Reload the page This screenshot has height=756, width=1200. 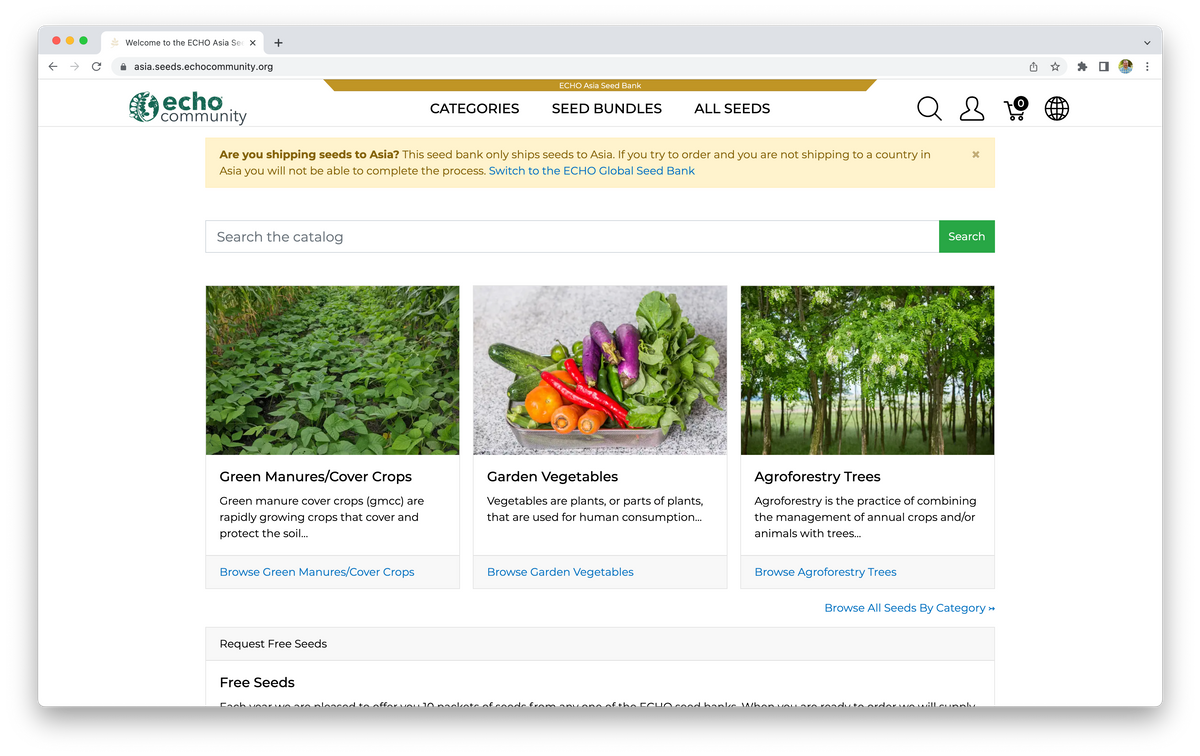[x=96, y=67]
